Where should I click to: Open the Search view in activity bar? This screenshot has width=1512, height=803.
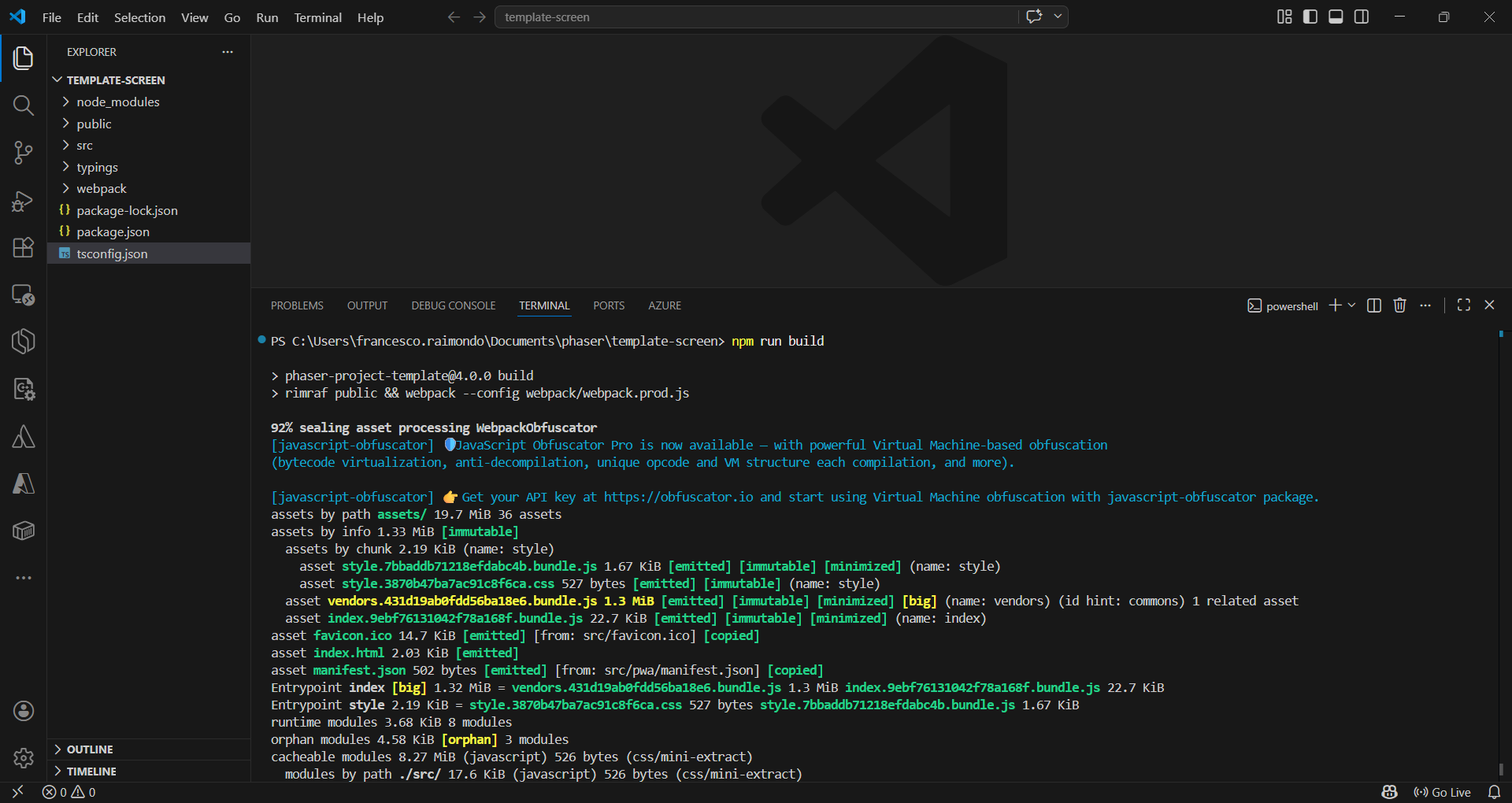[24, 105]
